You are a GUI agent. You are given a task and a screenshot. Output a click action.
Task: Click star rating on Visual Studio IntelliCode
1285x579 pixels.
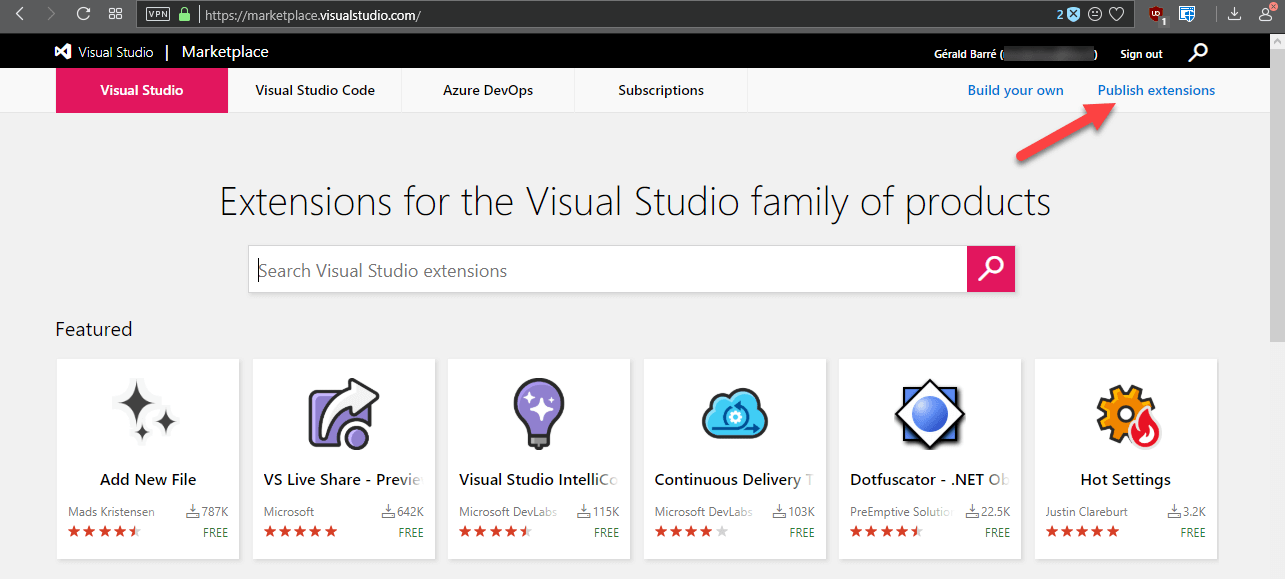tap(496, 532)
